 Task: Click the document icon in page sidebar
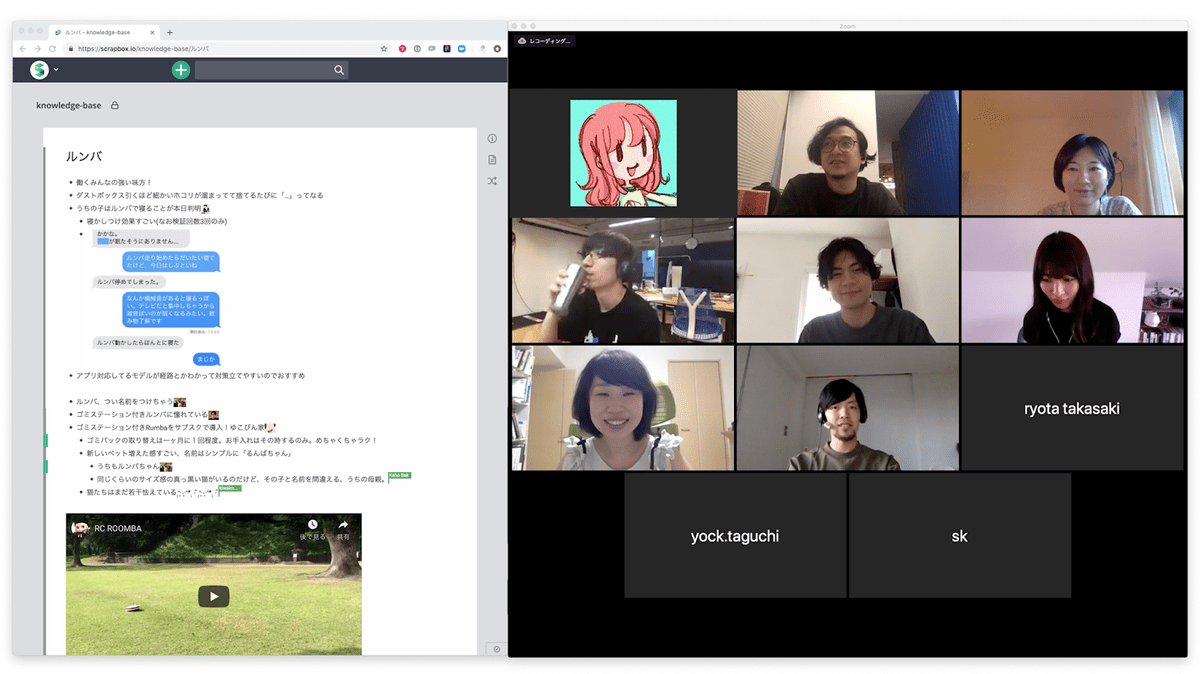point(492,160)
